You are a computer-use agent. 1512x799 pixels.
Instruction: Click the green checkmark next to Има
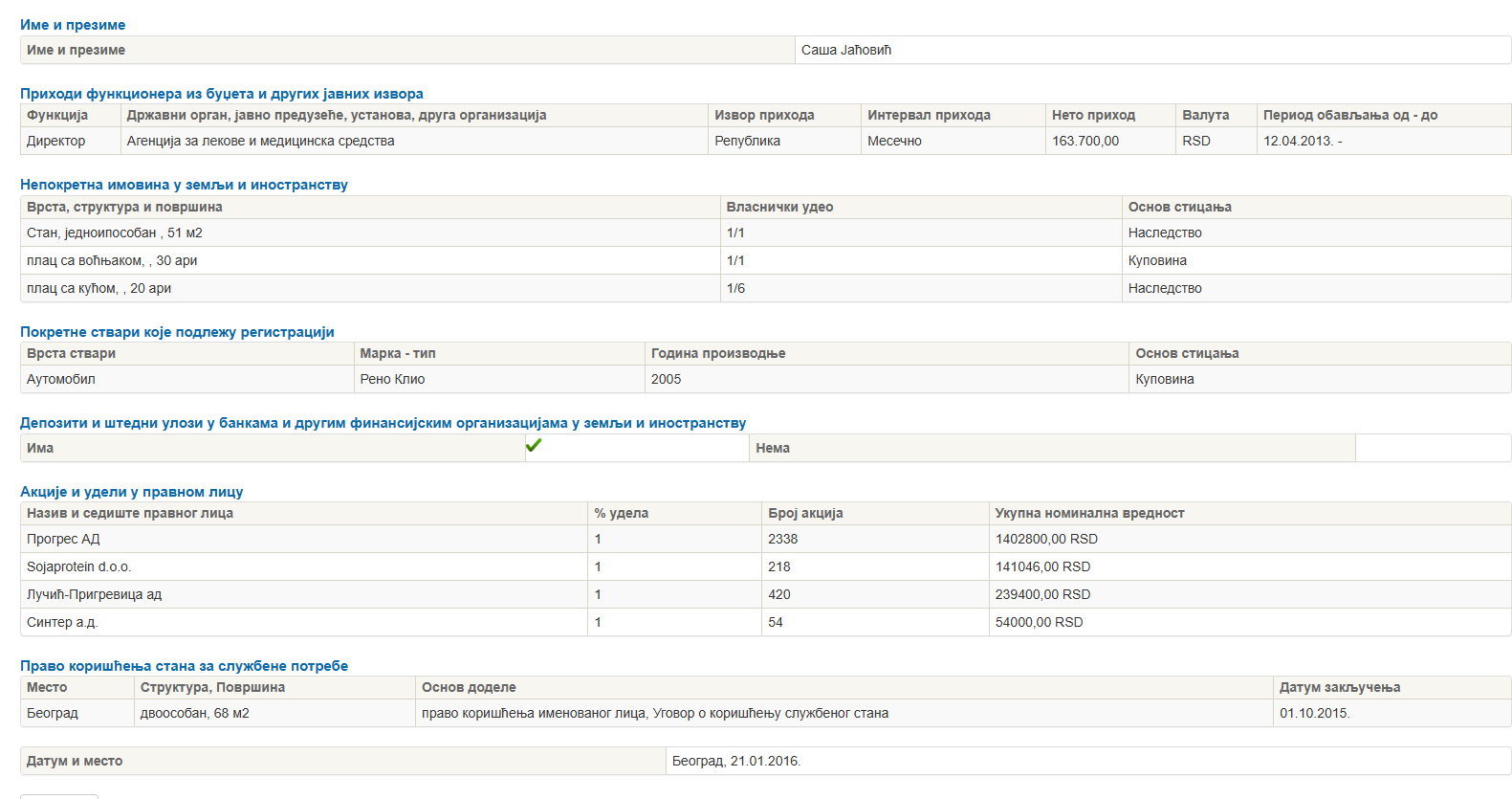coord(534,445)
